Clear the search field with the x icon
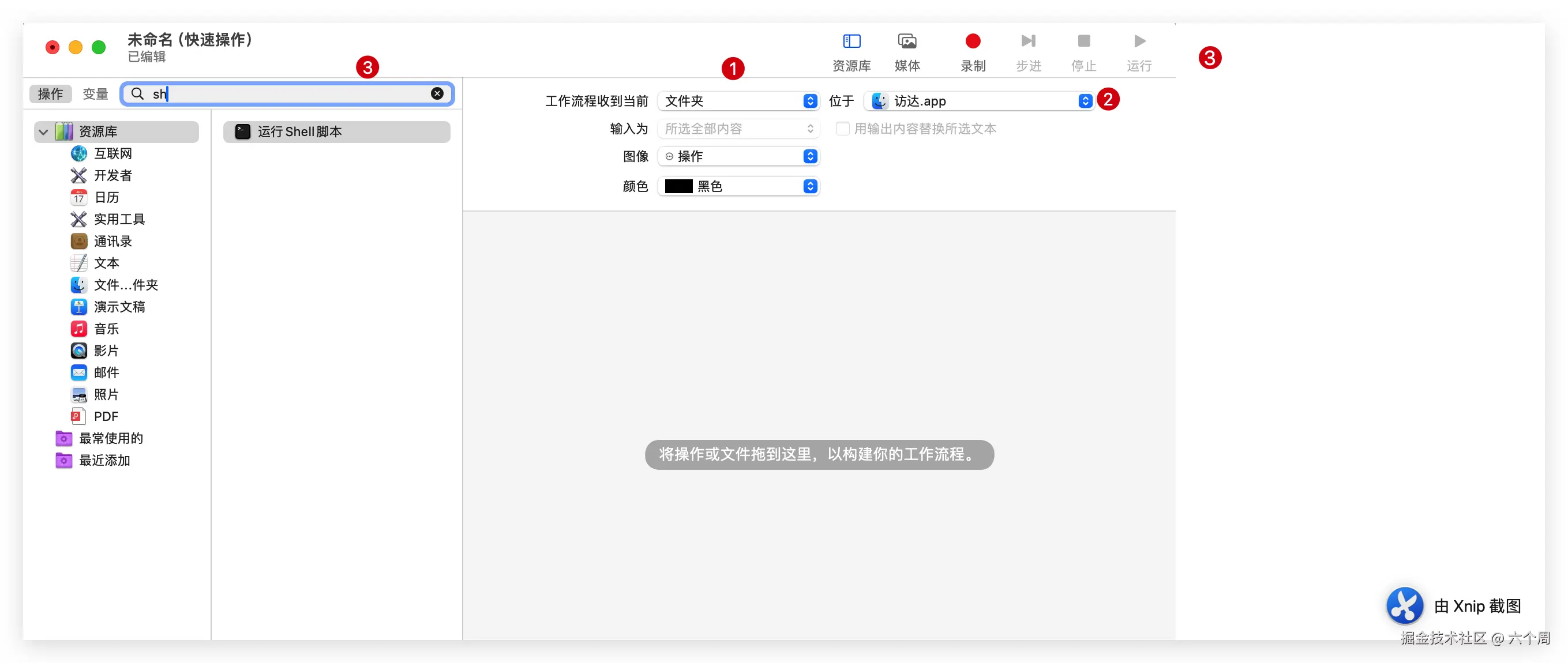1568x663 pixels. click(x=437, y=93)
